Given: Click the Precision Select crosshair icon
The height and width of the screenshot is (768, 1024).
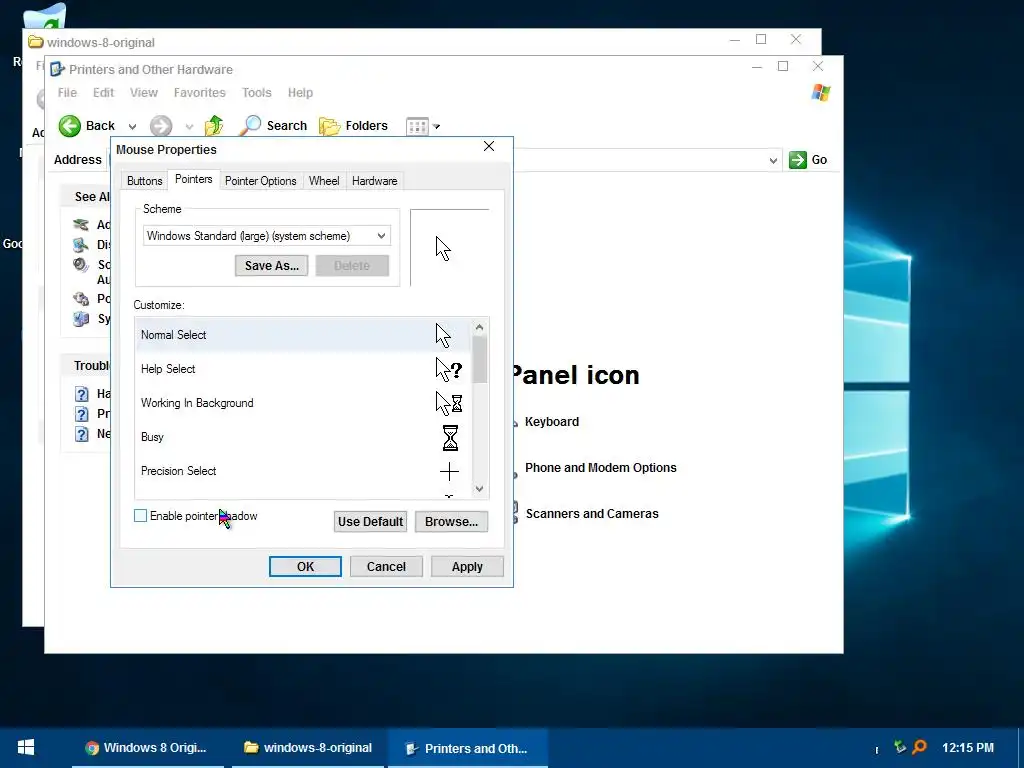Looking at the screenshot, I should click(x=449, y=472).
